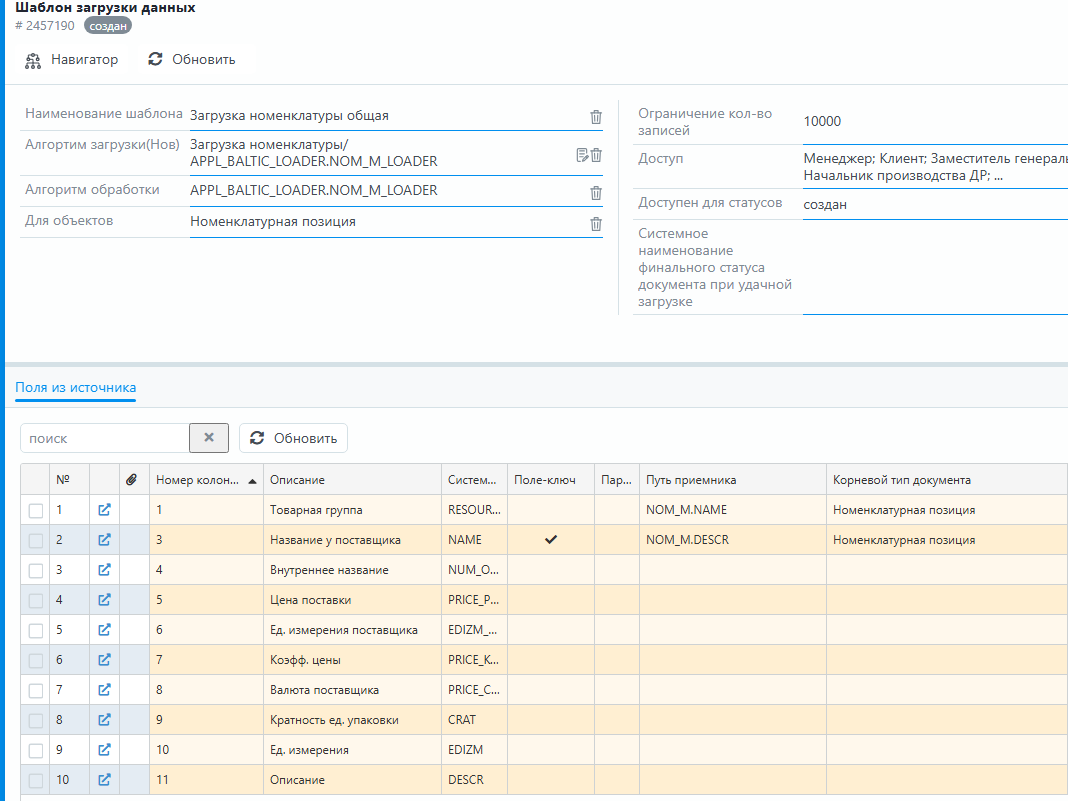This screenshot has width=1068, height=801.
Task: Delete the template name field value
Action: pyautogui.click(x=596, y=117)
